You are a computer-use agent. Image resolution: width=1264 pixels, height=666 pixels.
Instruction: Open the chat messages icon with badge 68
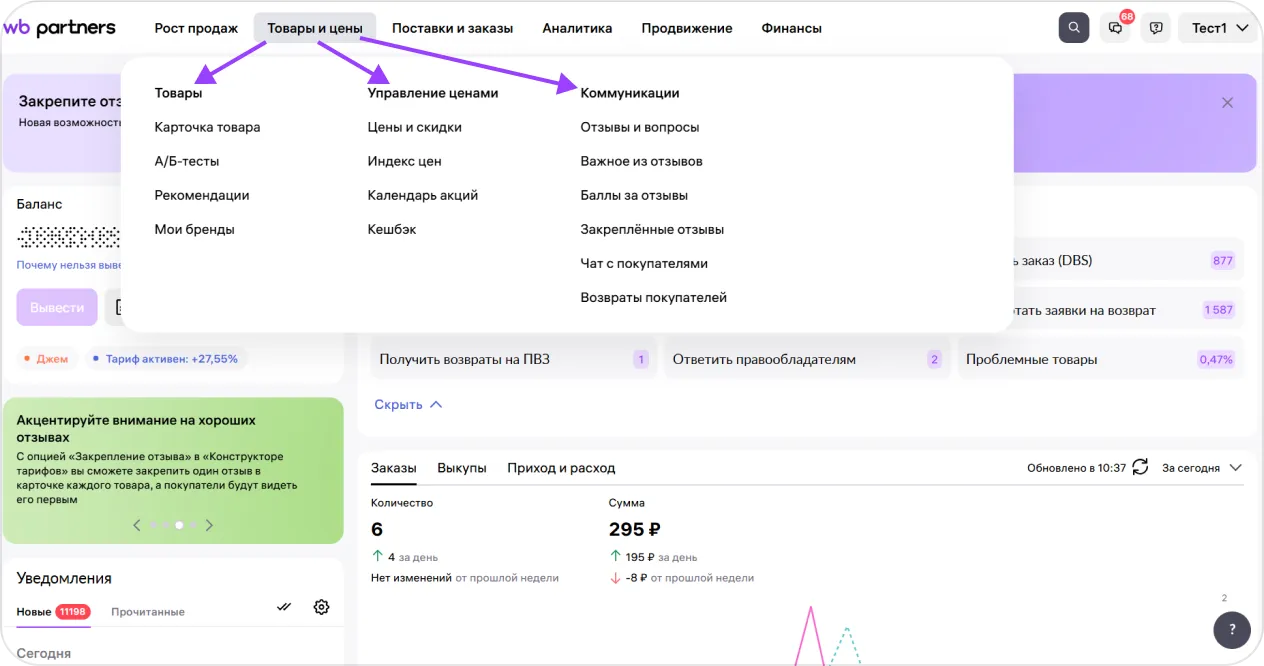click(x=1115, y=28)
